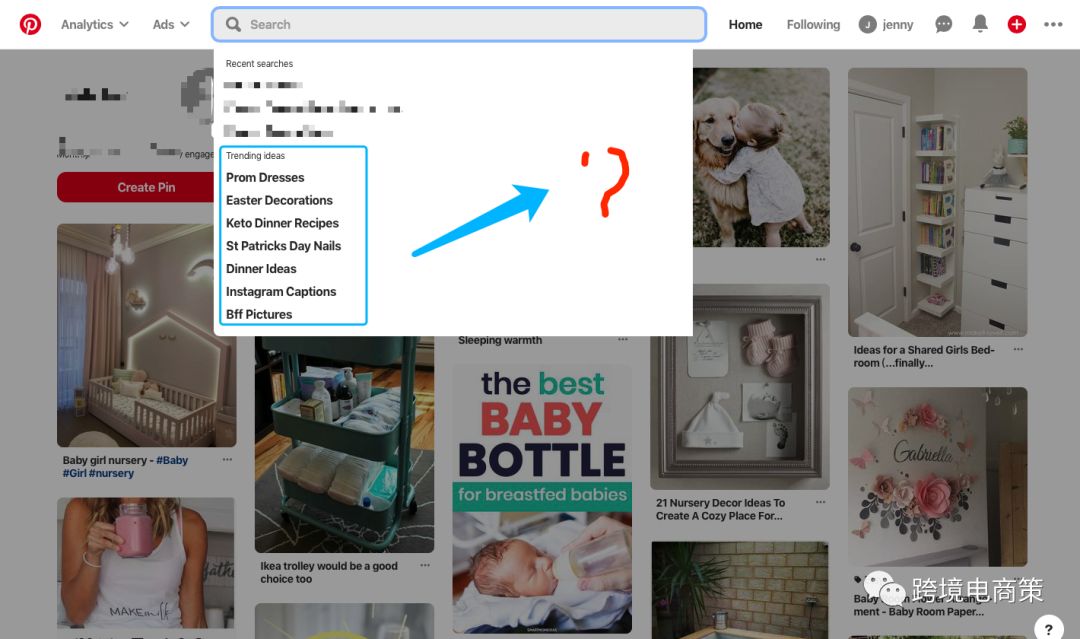Screen dimensions: 1080x639
Task: Select trending idea Dinner Ideas
Action: click(x=261, y=269)
